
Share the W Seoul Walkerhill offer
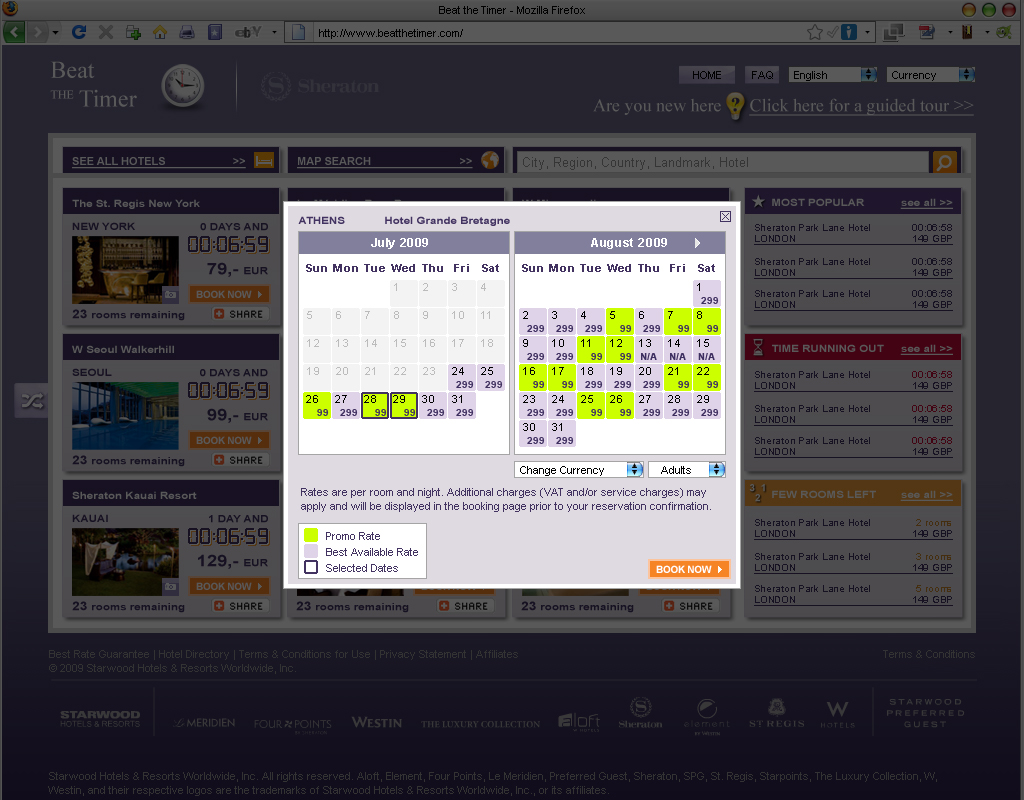tap(238, 460)
